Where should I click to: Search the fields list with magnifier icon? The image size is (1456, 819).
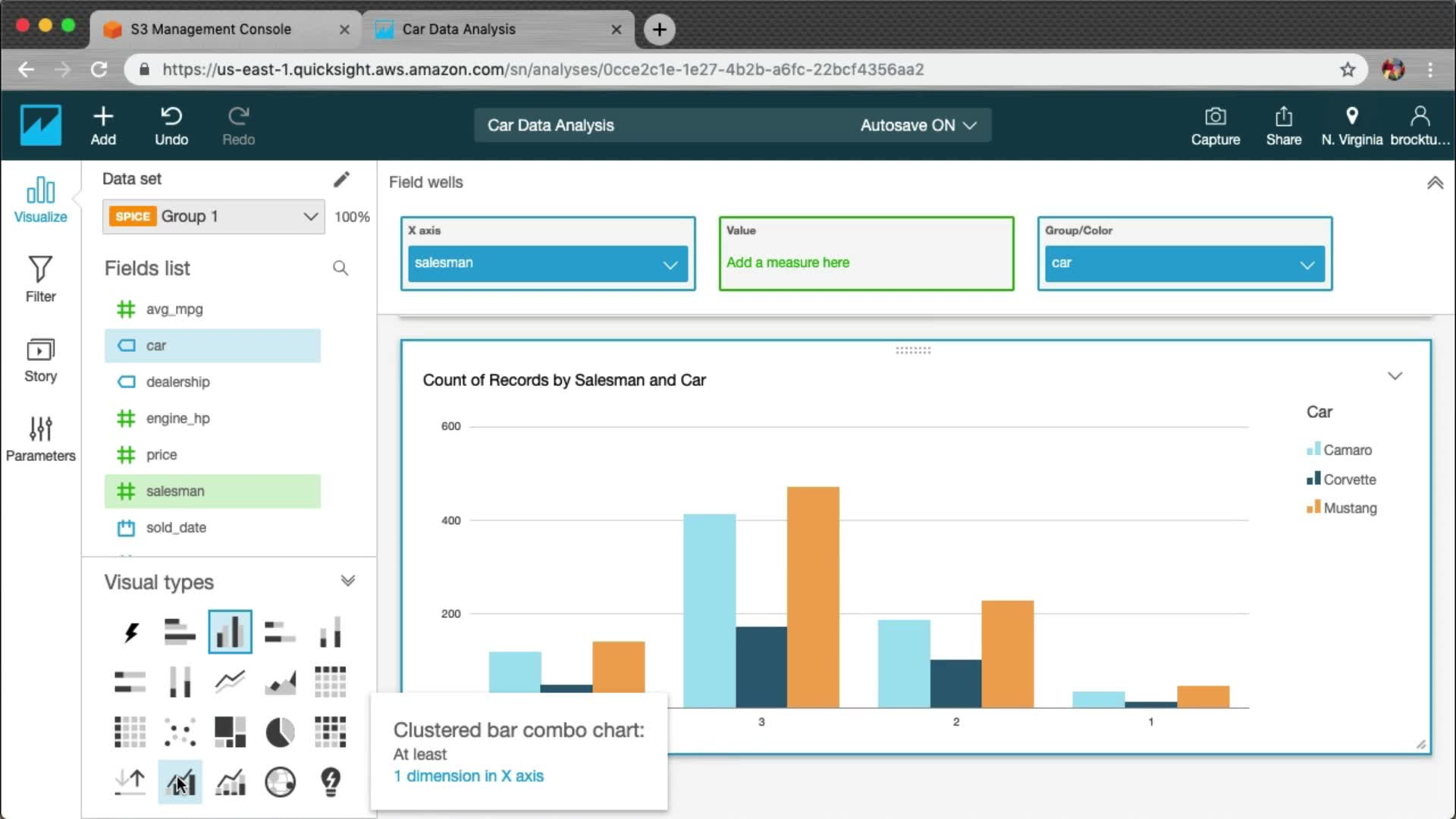340,268
